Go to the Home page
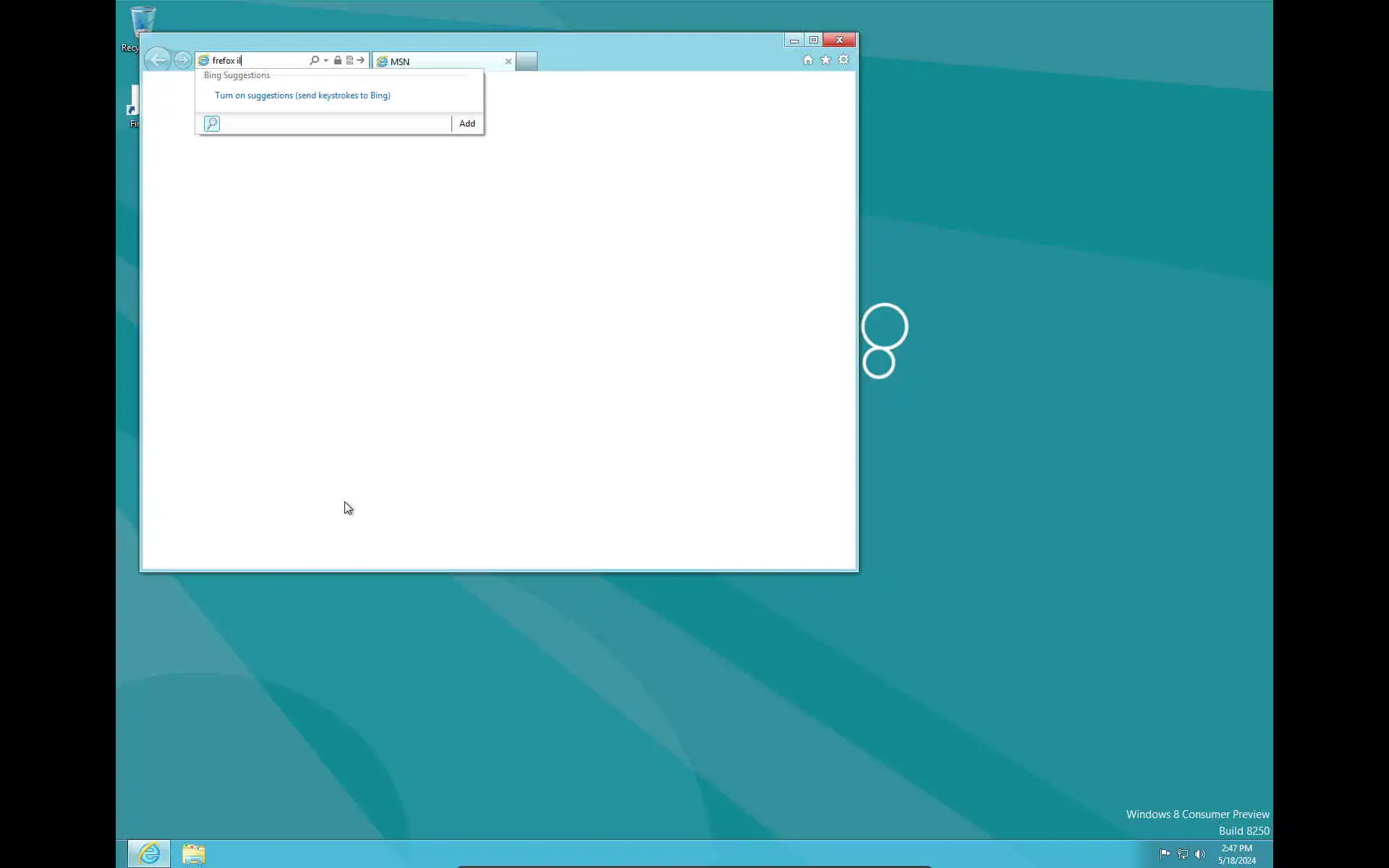This screenshot has width=1389, height=868. click(x=807, y=60)
